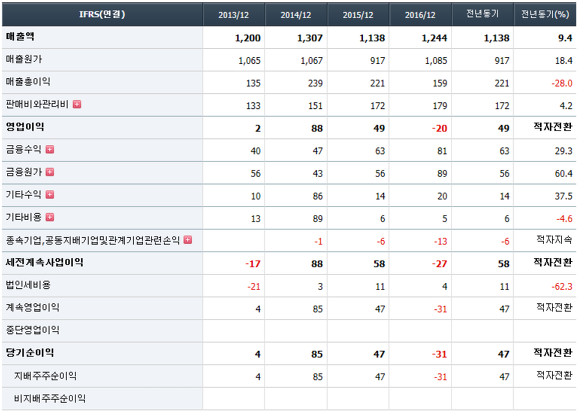
Task: Click the 전년동기 column header
Action: click(482, 14)
